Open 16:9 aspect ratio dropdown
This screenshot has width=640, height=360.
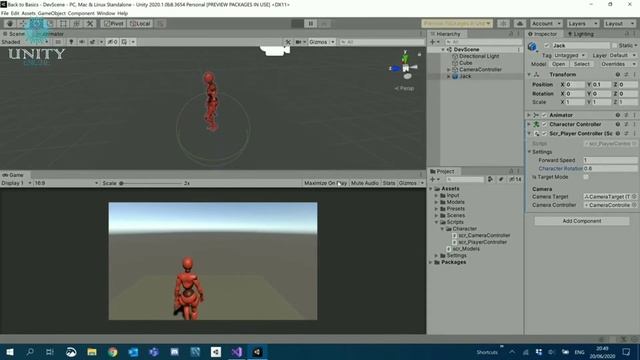67,183
